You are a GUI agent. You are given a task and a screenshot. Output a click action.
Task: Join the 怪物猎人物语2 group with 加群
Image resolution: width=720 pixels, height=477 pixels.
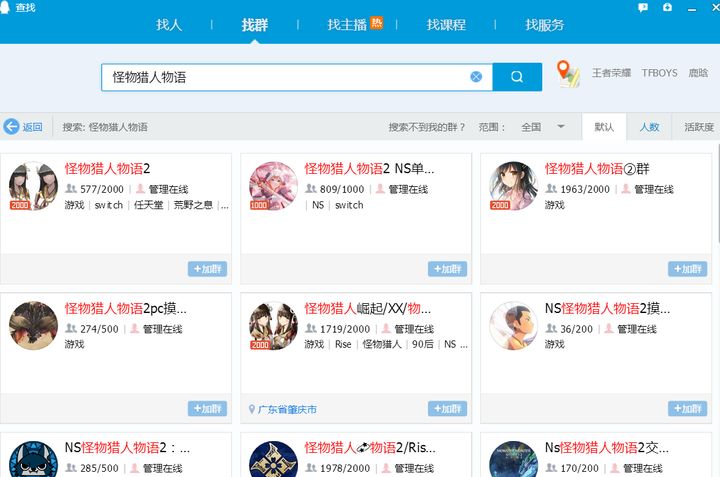coord(207,269)
